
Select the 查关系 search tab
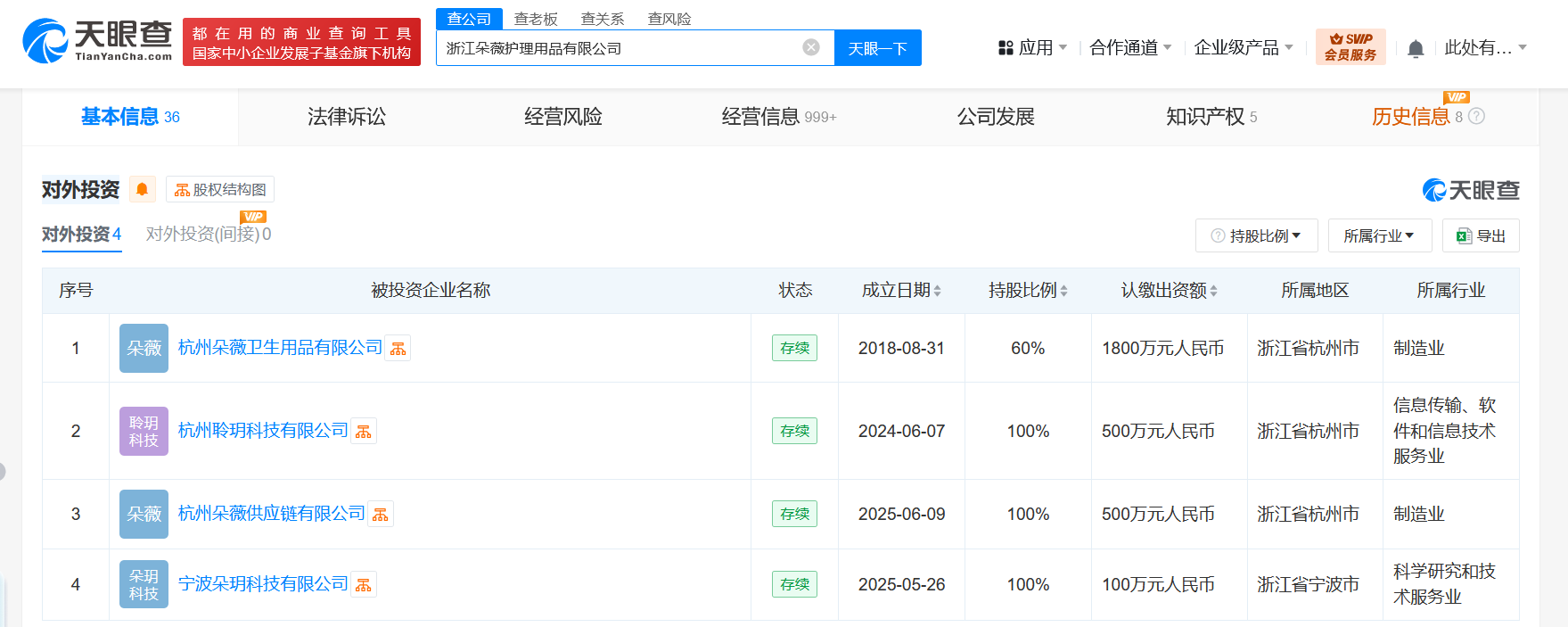pos(603,19)
